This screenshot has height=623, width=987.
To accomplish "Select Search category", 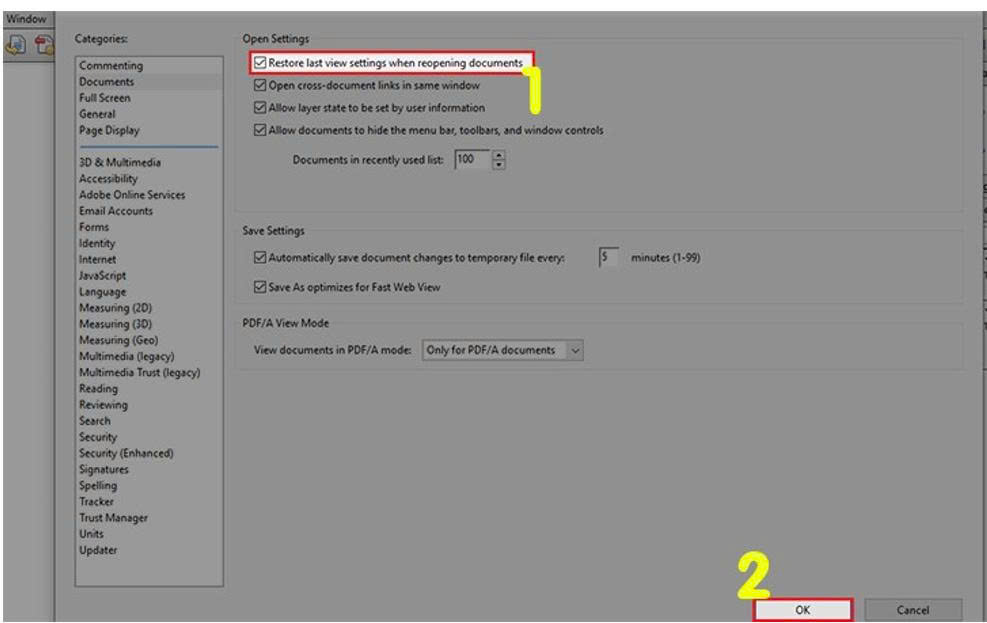I will pyautogui.click(x=94, y=421).
